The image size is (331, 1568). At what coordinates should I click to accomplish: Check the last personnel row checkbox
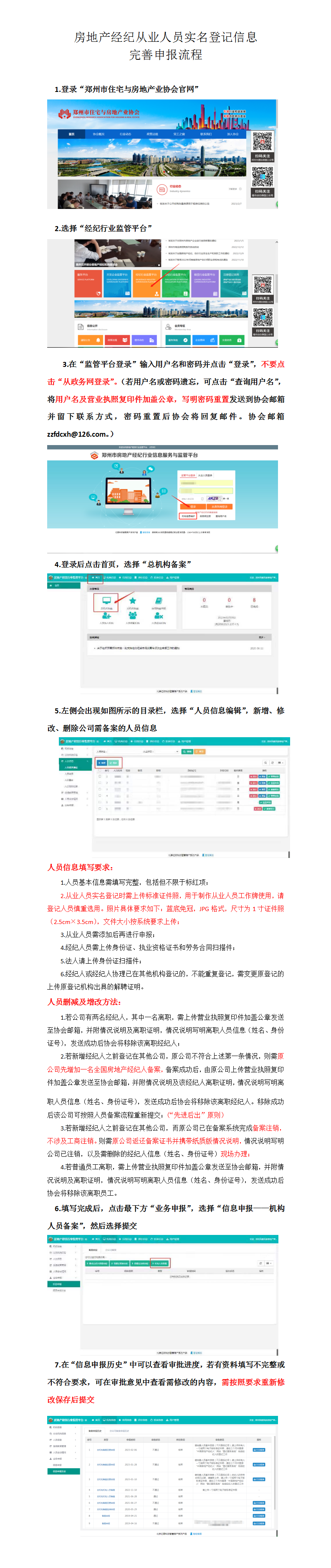pos(100,809)
